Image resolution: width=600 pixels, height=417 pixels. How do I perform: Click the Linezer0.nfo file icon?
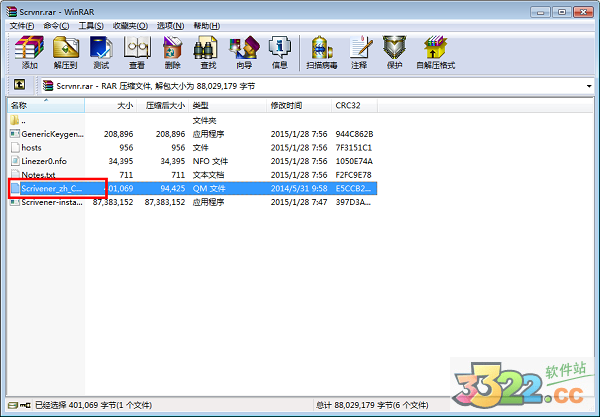click(x=15, y=161)
